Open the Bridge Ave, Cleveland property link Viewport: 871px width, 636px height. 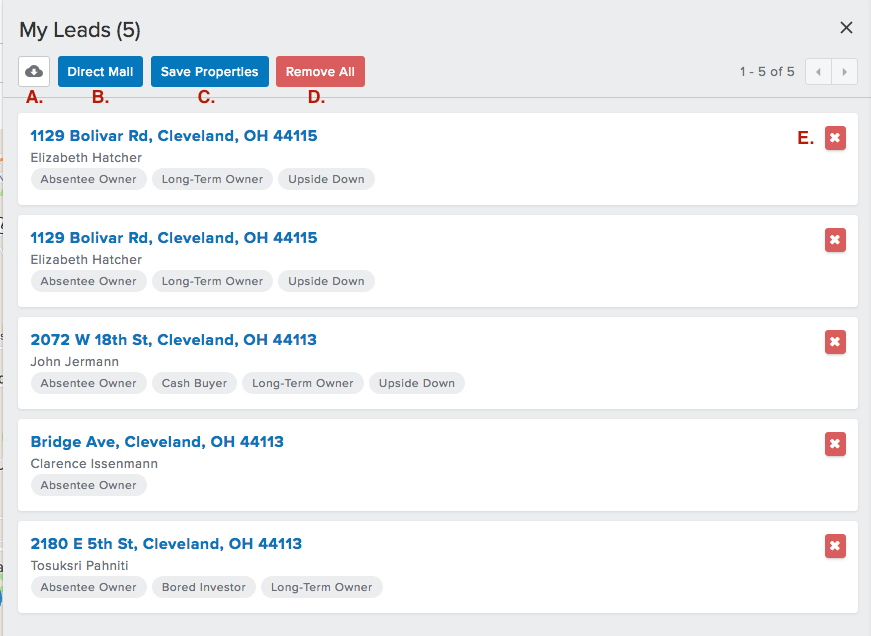tap(157, 442)
